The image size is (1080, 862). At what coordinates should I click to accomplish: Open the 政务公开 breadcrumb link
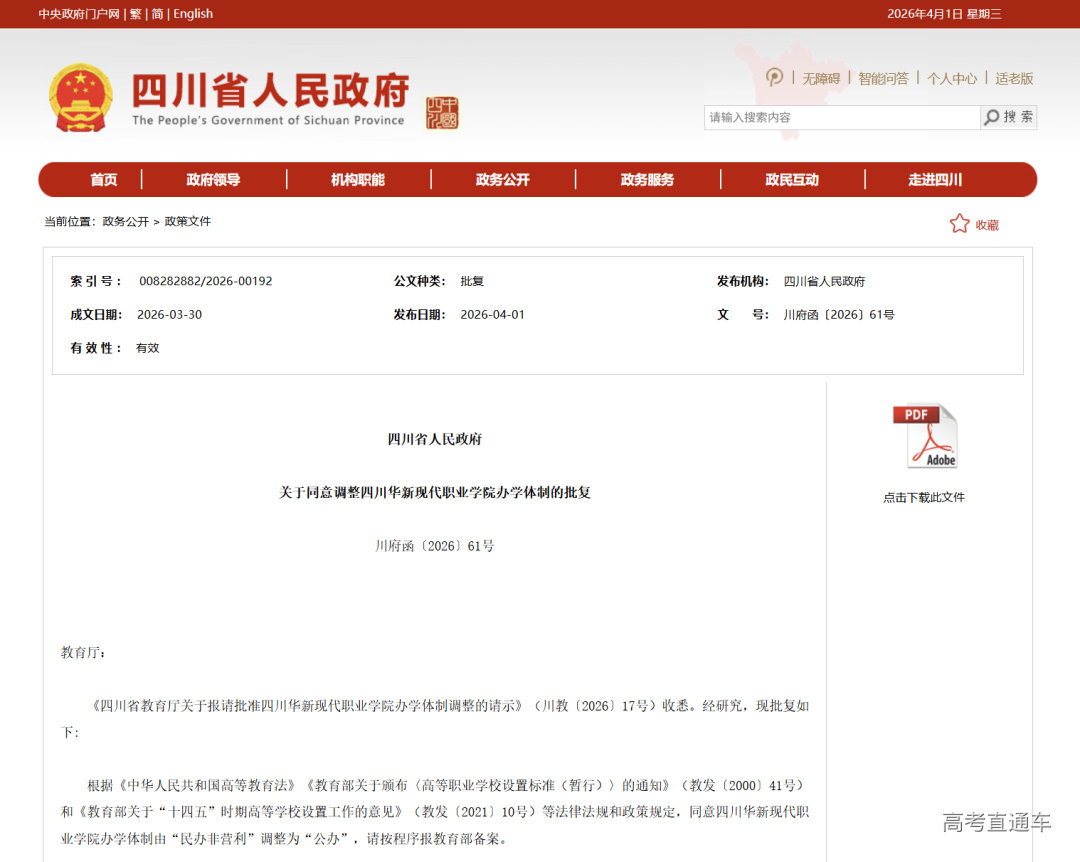tap(127, 222)
